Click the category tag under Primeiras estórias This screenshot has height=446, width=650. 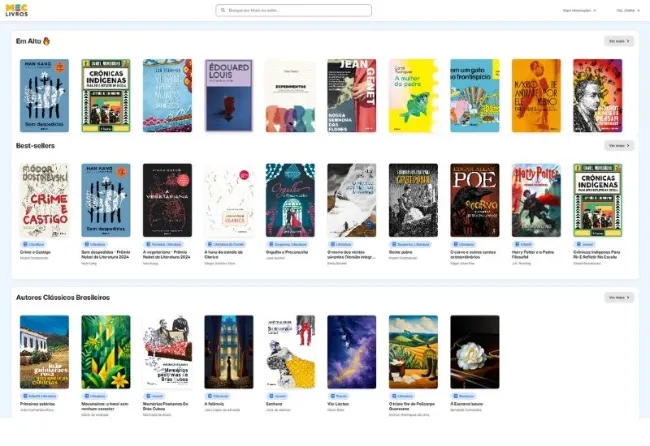point(39,396)
